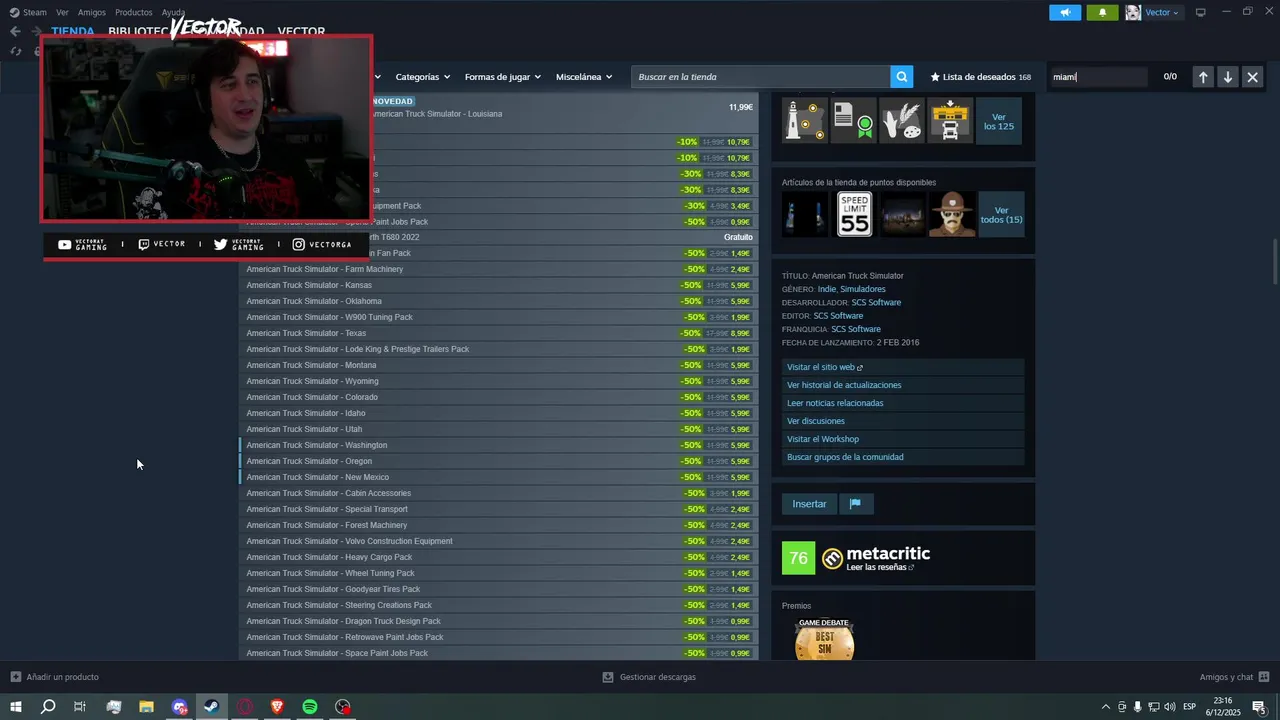Click the report flag button

coord(855,504)
